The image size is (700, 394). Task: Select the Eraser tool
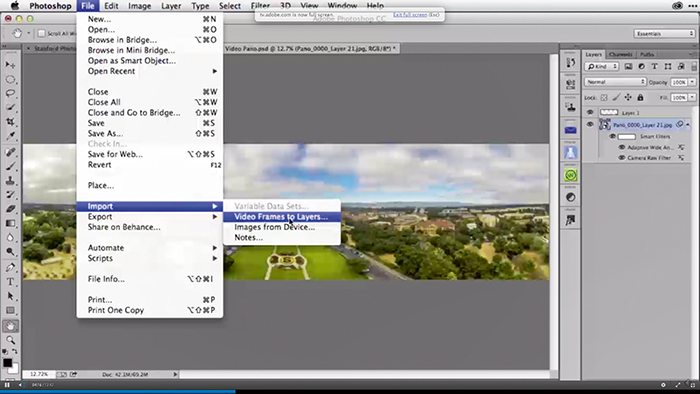tap(10, 209)
